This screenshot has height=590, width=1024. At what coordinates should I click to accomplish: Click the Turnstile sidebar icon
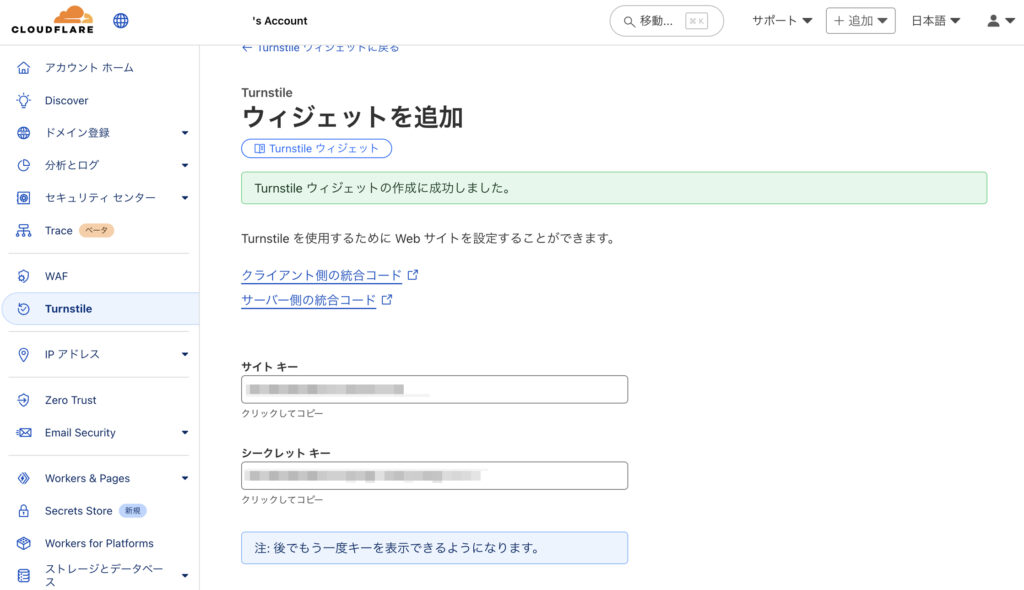(x=24, y=308)
